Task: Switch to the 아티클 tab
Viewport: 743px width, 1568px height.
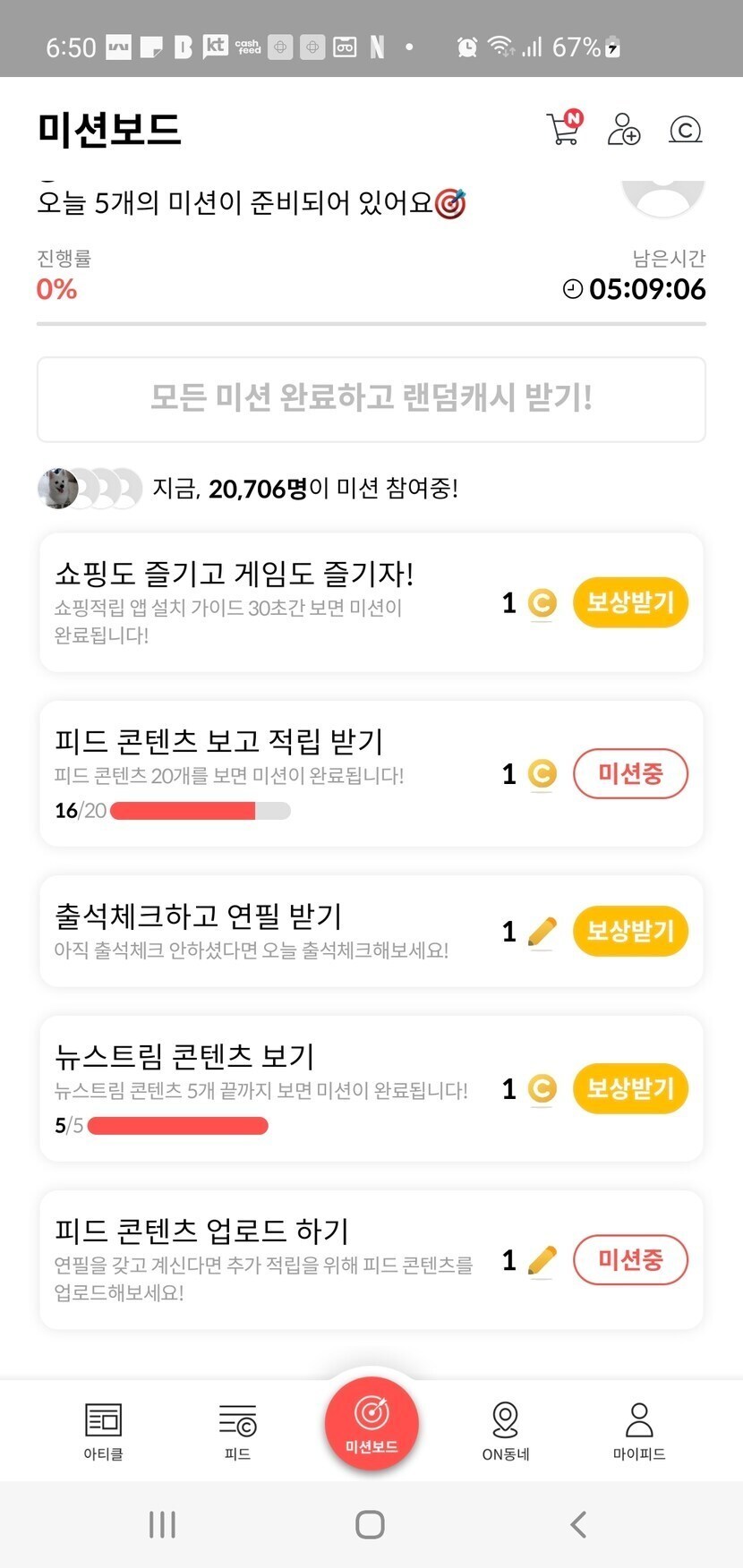Action: click(103, 1431)
